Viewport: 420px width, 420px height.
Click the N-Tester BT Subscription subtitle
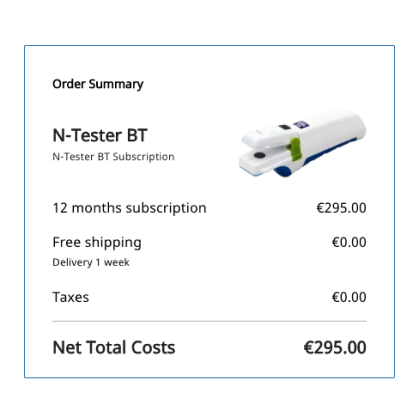point(113,157)
